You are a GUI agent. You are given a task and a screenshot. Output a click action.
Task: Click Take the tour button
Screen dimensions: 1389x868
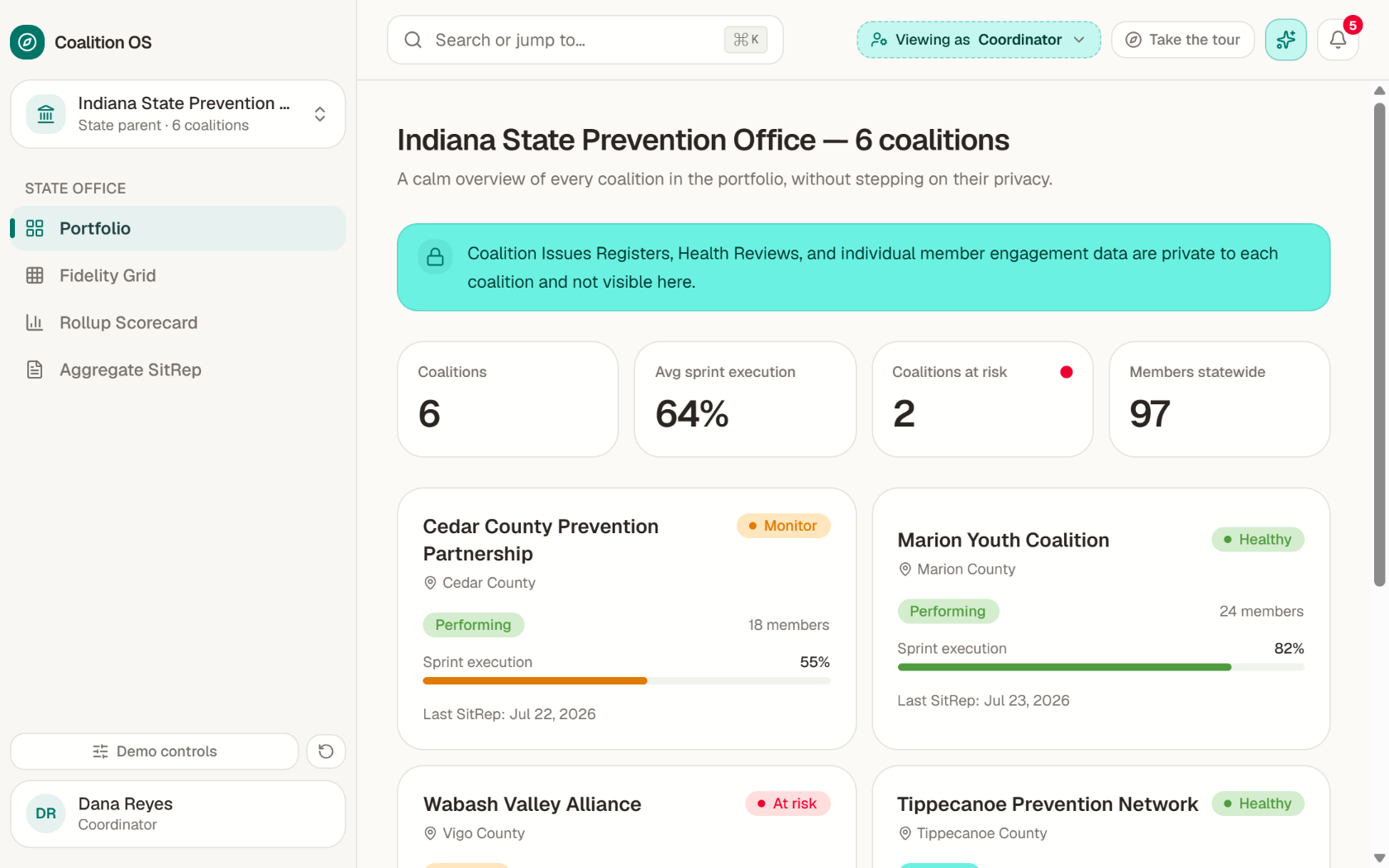[1183, 40]
